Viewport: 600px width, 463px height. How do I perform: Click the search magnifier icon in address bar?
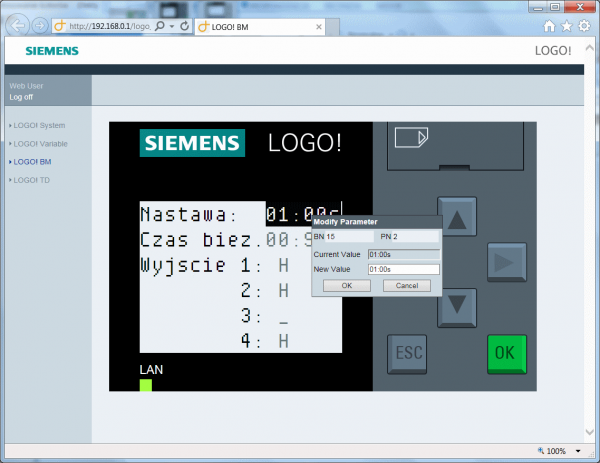click(160, 26)
